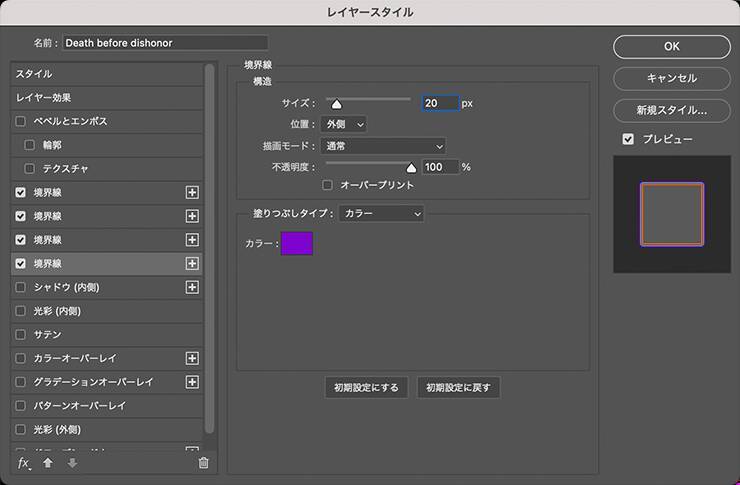Open the 位置 dropdown set to 外側
The height and width of the screenshot is (485, 740).
click(343, 124)
